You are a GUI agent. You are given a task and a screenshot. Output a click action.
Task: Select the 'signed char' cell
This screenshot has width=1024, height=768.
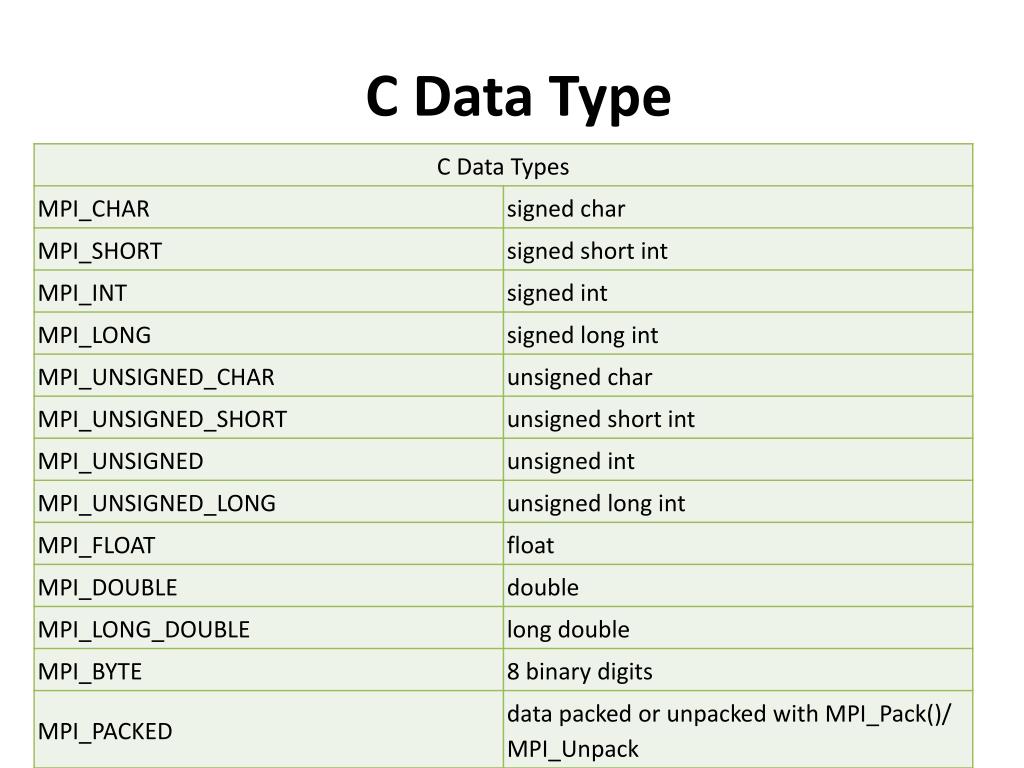[x=738, y=208]
